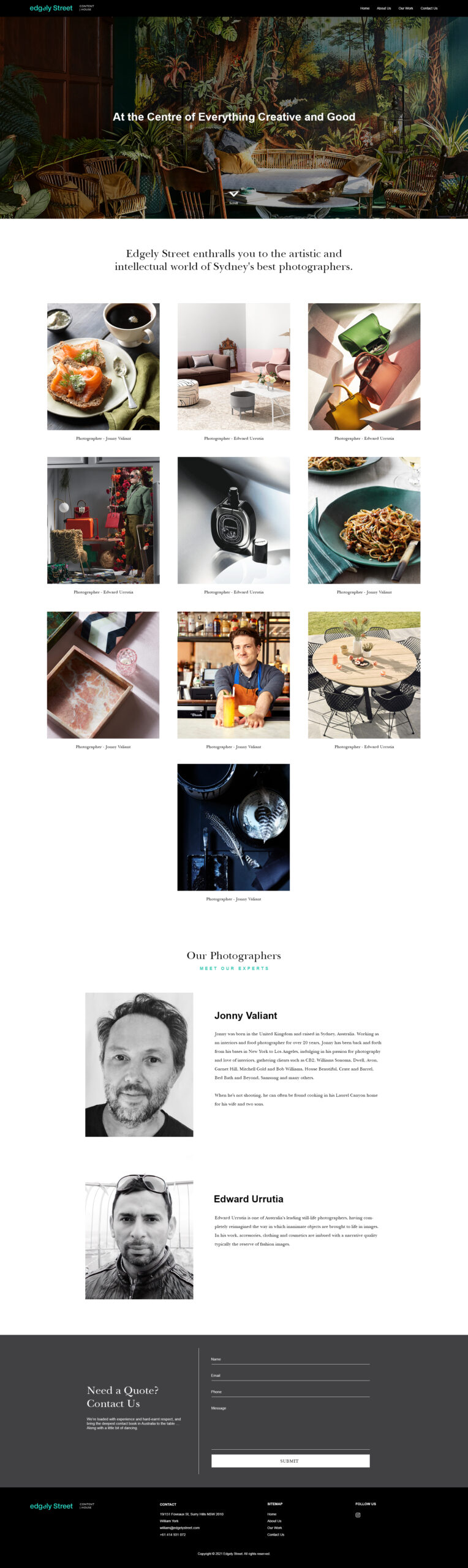
Task: View the bartender holding cocktails photo
Action: pos(233,675)
